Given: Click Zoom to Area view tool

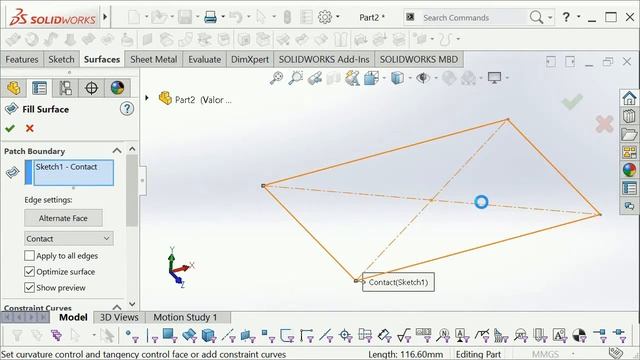Looking at the screenshot, I should pyautogui.click(x=296, y=78).
